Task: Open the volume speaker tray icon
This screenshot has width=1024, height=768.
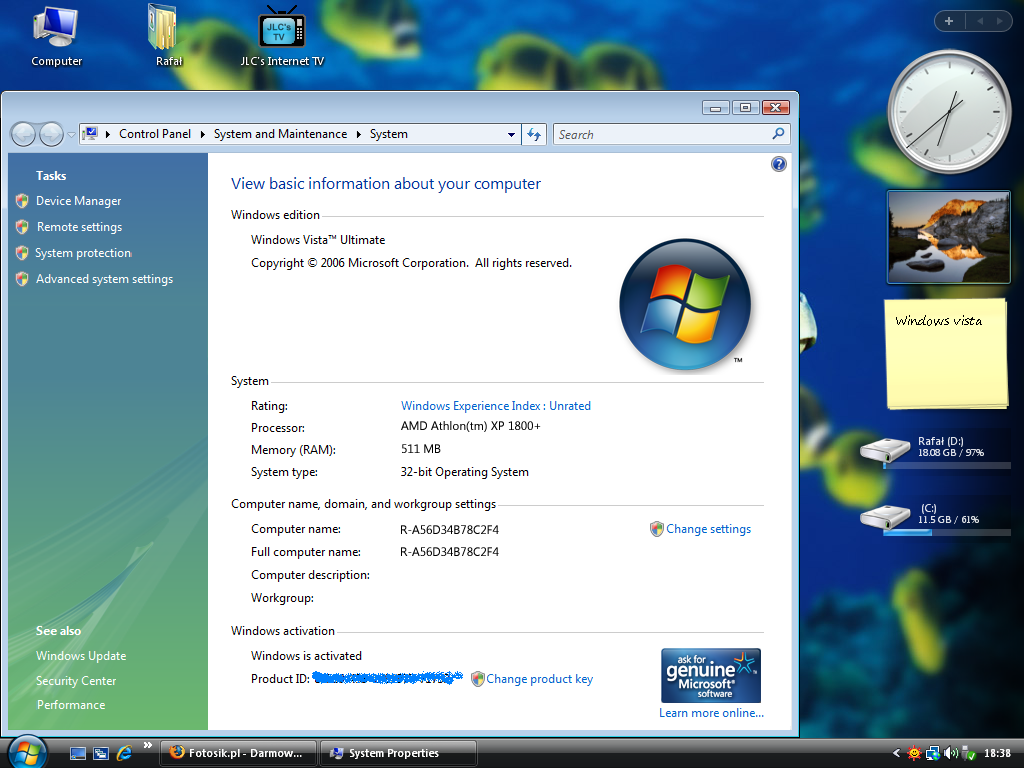Action: (x=951, y=754)
